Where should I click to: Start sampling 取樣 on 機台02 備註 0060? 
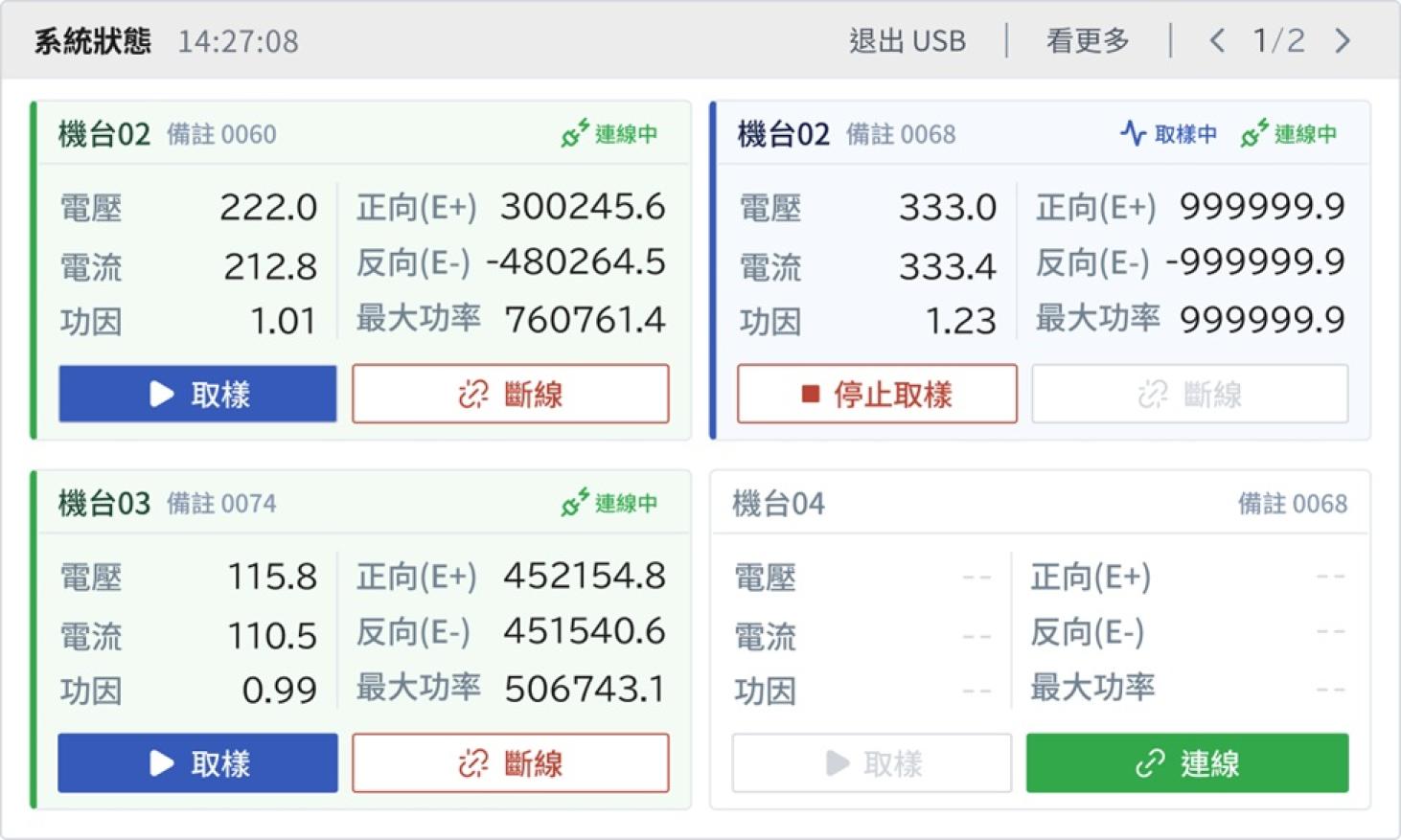click(197, 394)
